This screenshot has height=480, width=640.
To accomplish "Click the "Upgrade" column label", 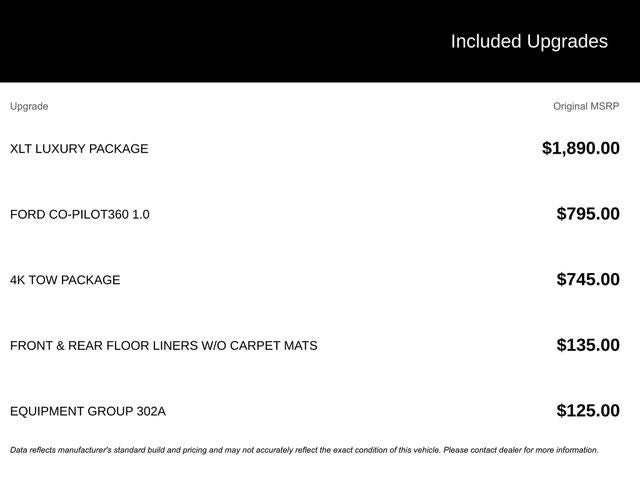I will click(x=29, y=106).
